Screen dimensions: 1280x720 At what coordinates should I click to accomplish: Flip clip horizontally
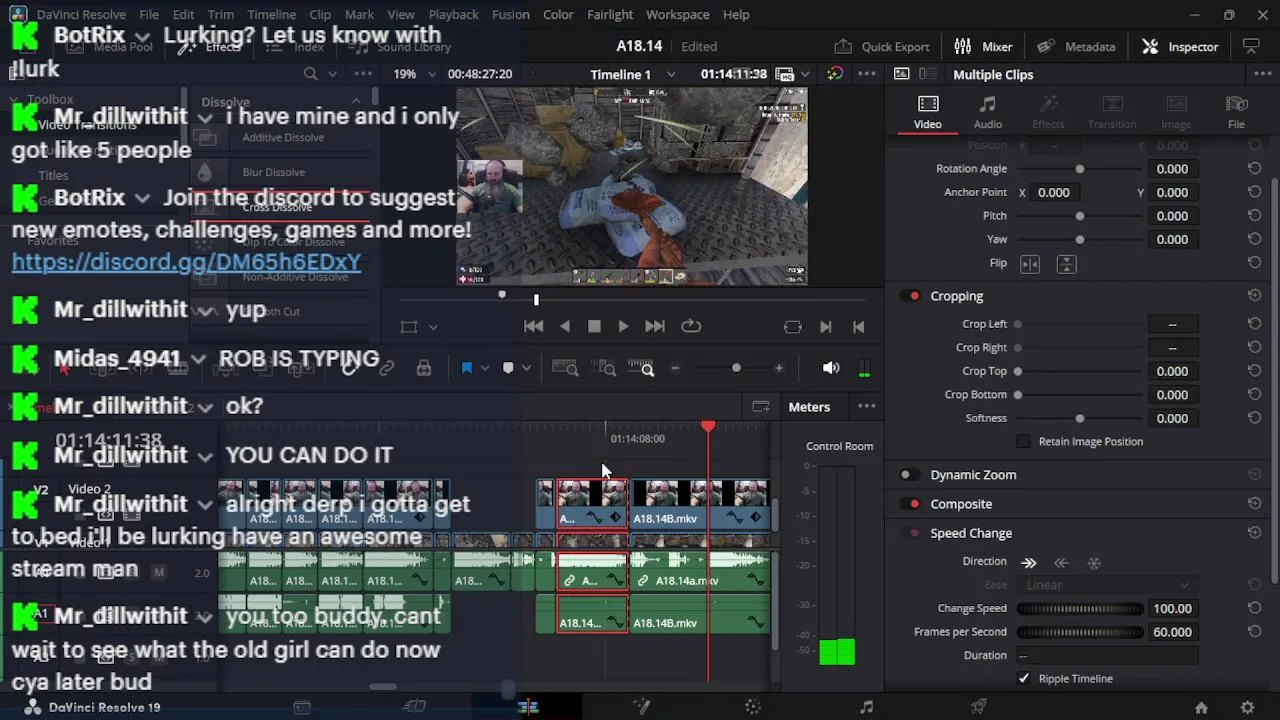click(1030, 264)
